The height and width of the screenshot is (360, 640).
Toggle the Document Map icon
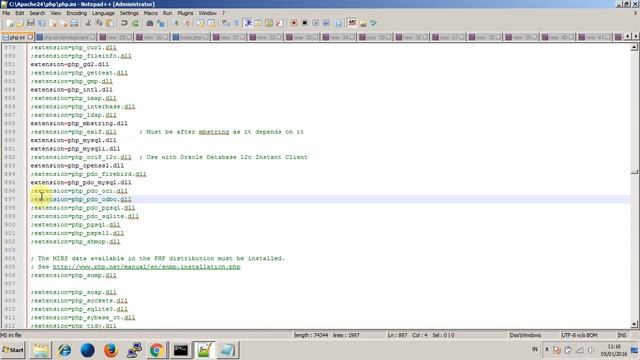click(269, 23)
